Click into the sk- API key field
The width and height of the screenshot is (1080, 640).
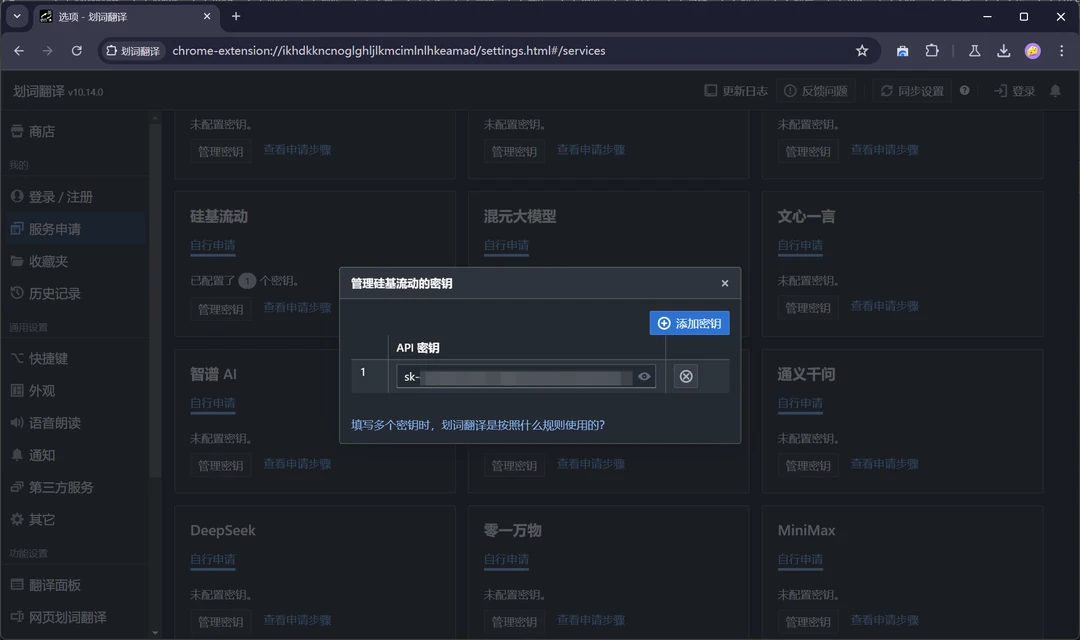tap(526, 376)
